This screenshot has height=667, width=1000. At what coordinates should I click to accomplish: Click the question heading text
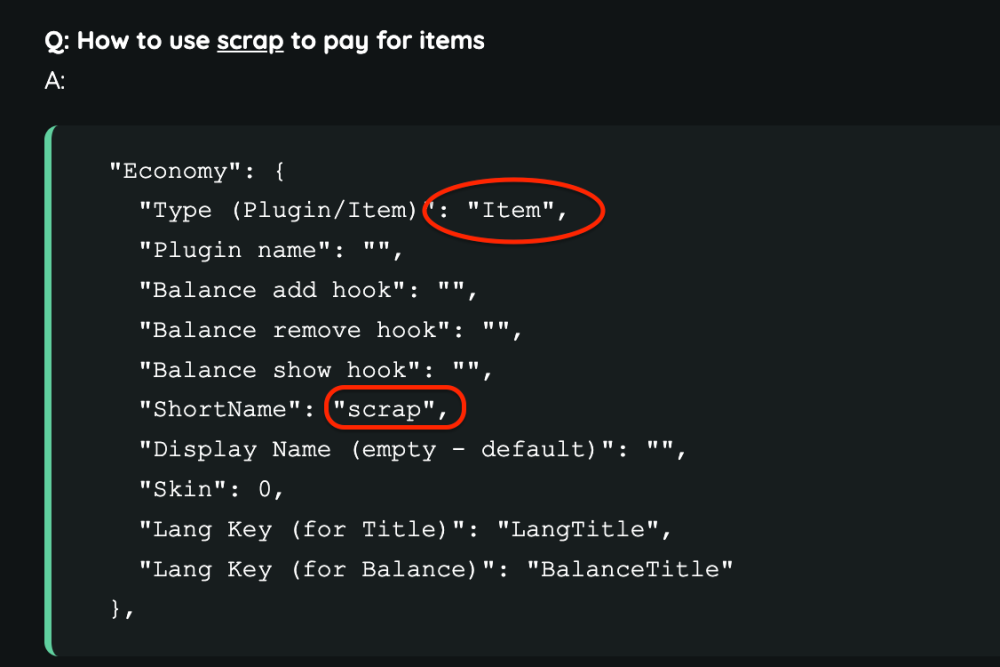265,41
